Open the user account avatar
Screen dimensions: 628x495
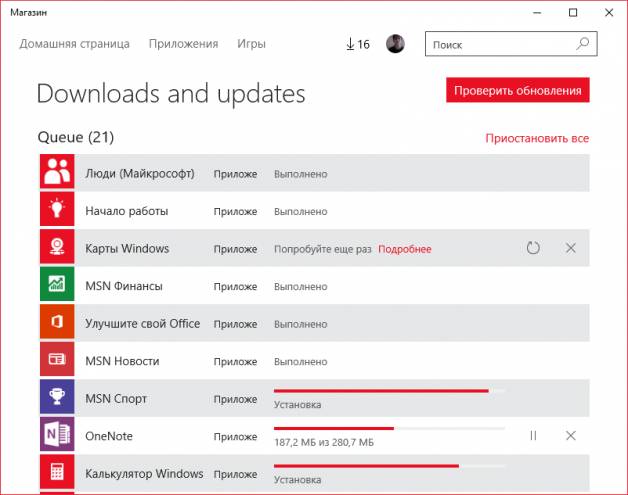pos(395,44)
